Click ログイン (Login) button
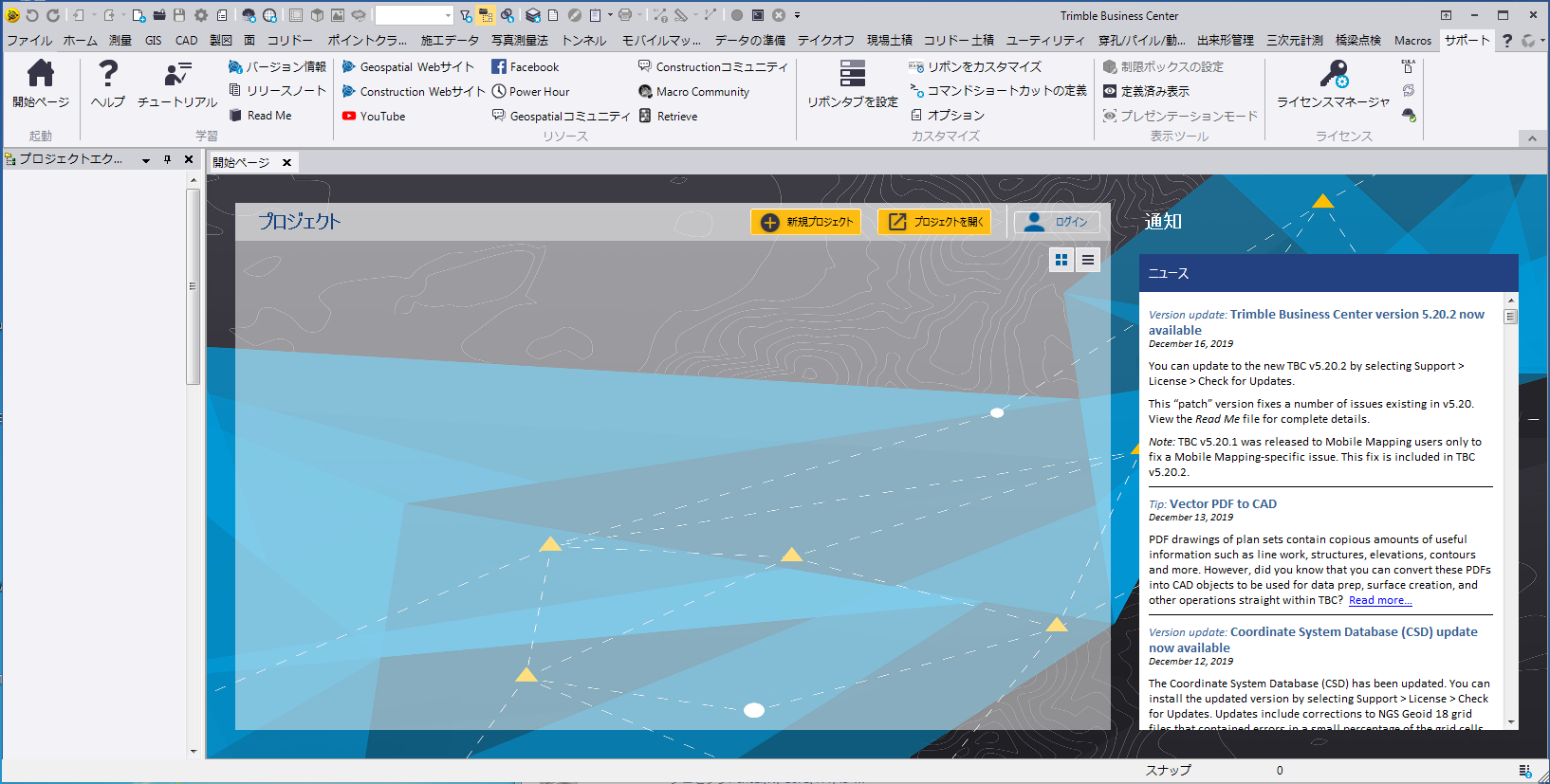The height and width of the screenshot is (784, 1550). (1057, 222)
